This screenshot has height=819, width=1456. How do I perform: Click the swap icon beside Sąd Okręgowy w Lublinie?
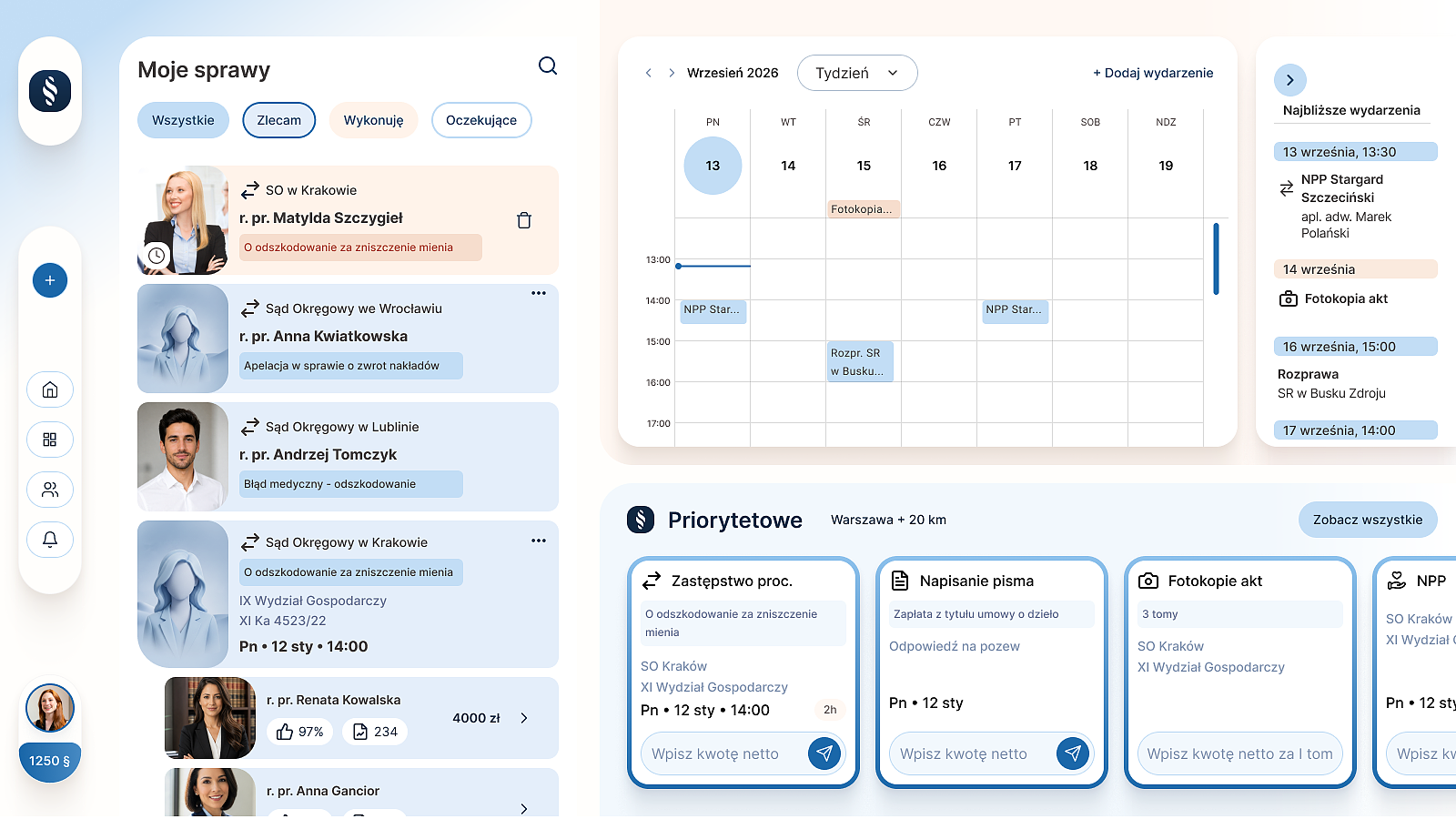250,427
